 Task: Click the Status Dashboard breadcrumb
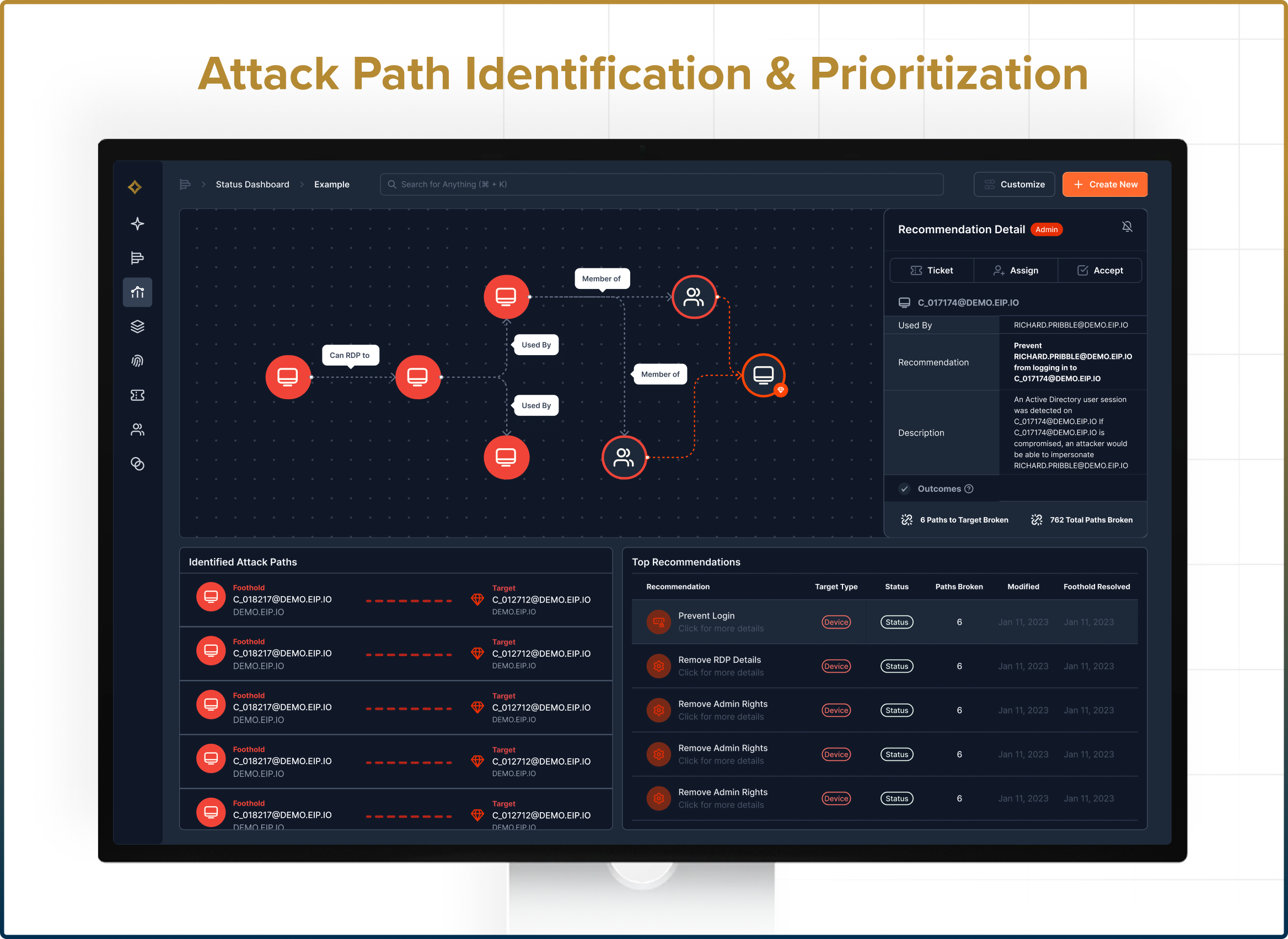click(x=253, y=184)
